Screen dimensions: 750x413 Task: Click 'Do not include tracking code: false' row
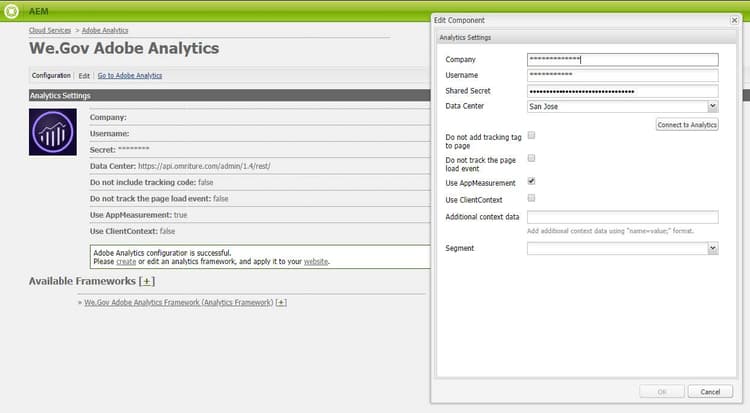[x=260, y=182]
